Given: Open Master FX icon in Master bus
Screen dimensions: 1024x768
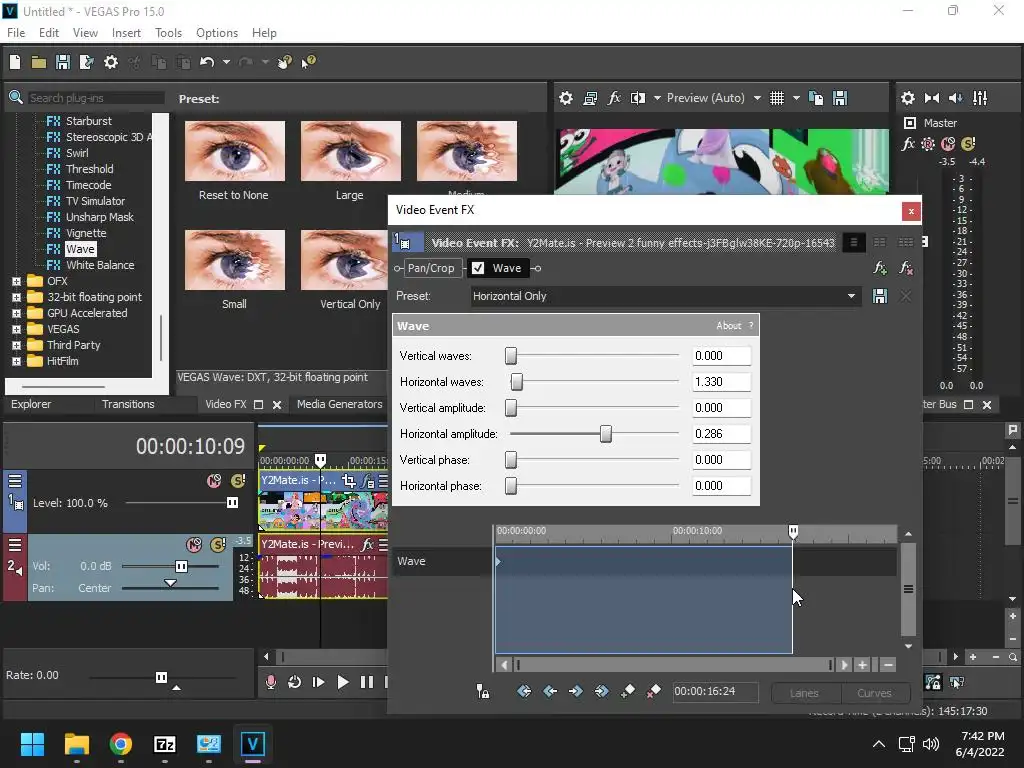Looking at the screenshot, I should [x=908, y=144].
